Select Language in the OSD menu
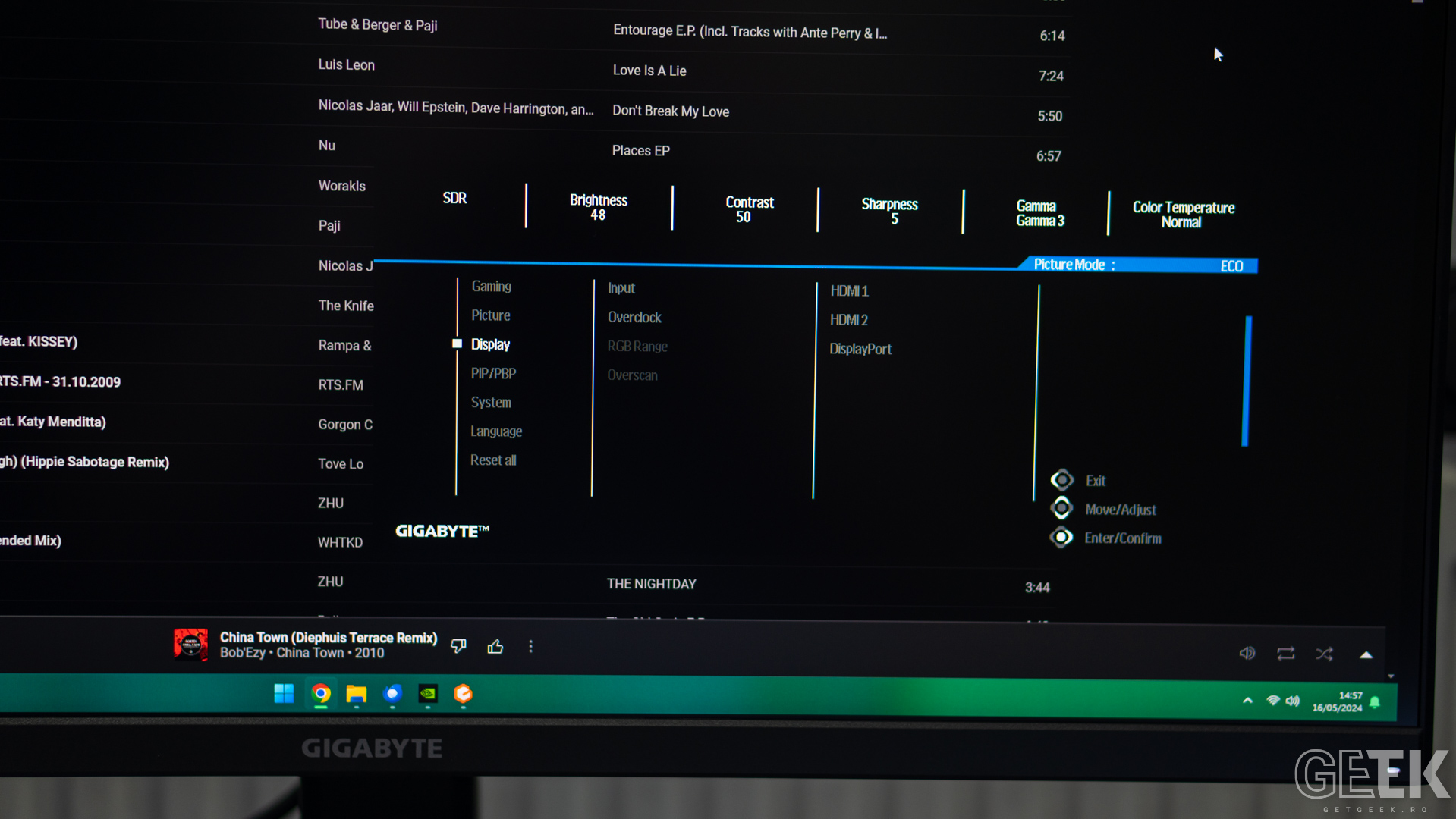 (x=496, y=431)
